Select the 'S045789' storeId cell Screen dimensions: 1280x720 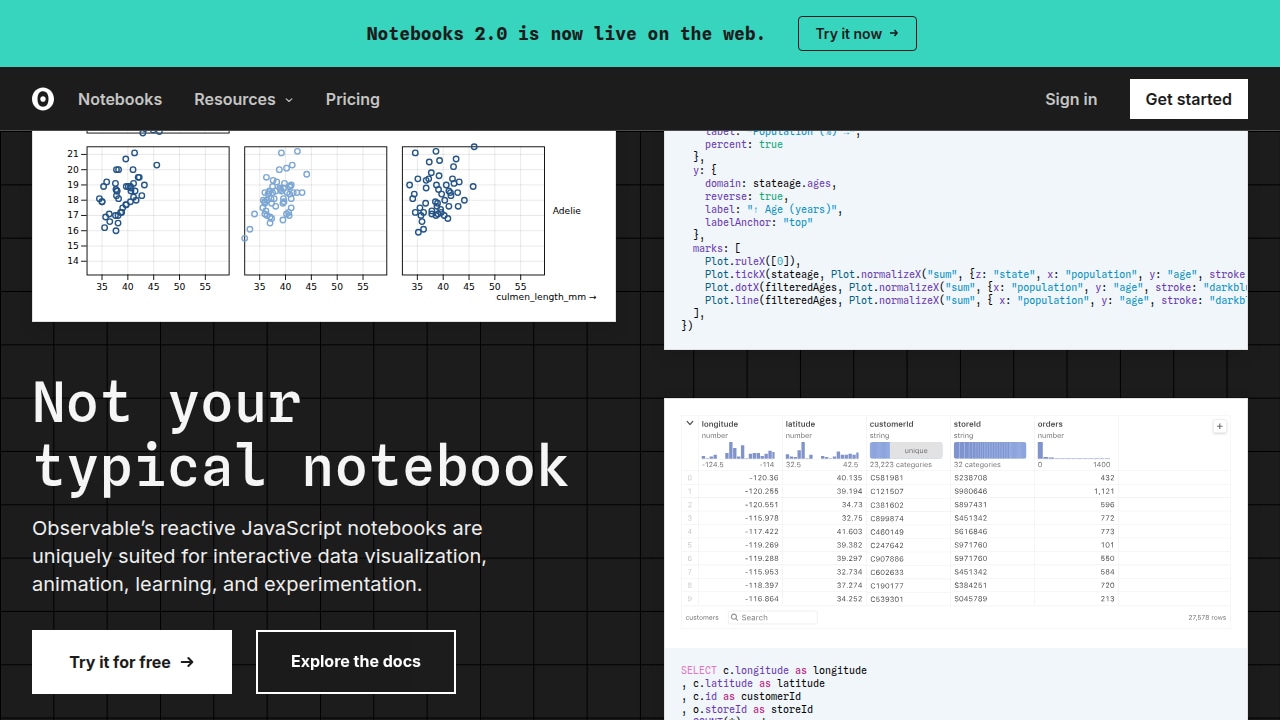[970, 599]
